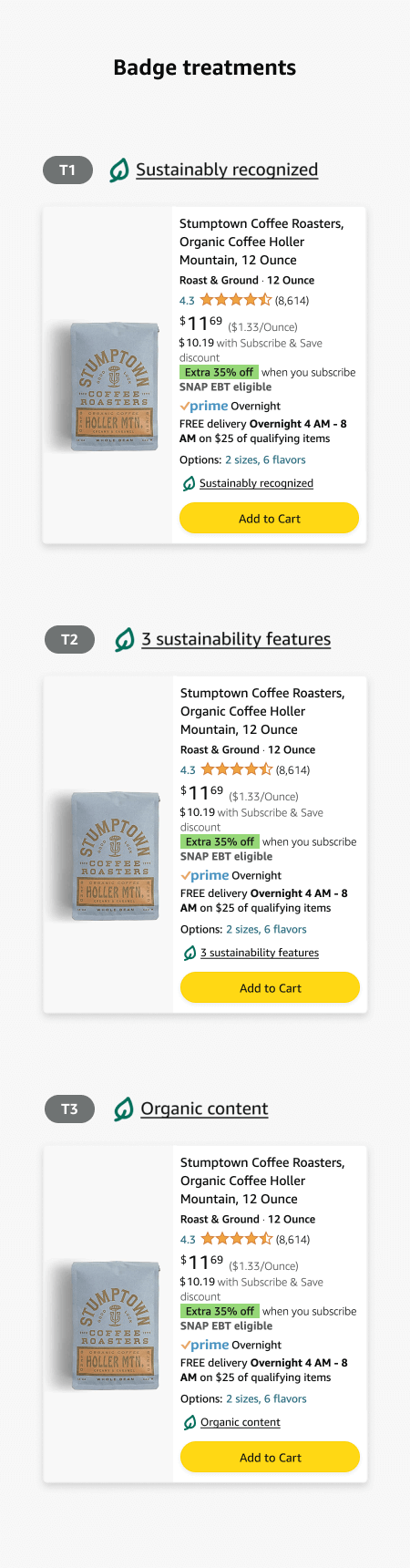Click Add to Cart in the T2 card

point(270,988)
